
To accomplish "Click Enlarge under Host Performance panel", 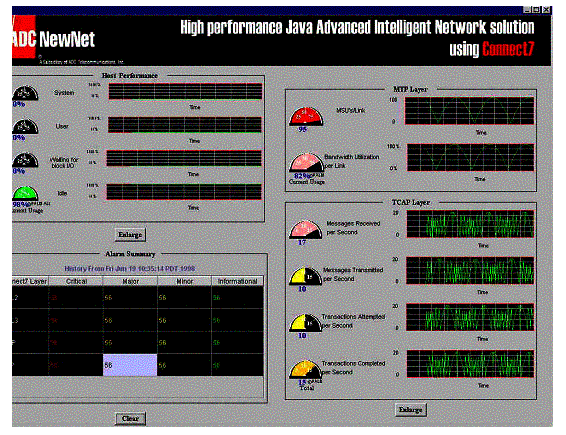I will pos(130,235).
